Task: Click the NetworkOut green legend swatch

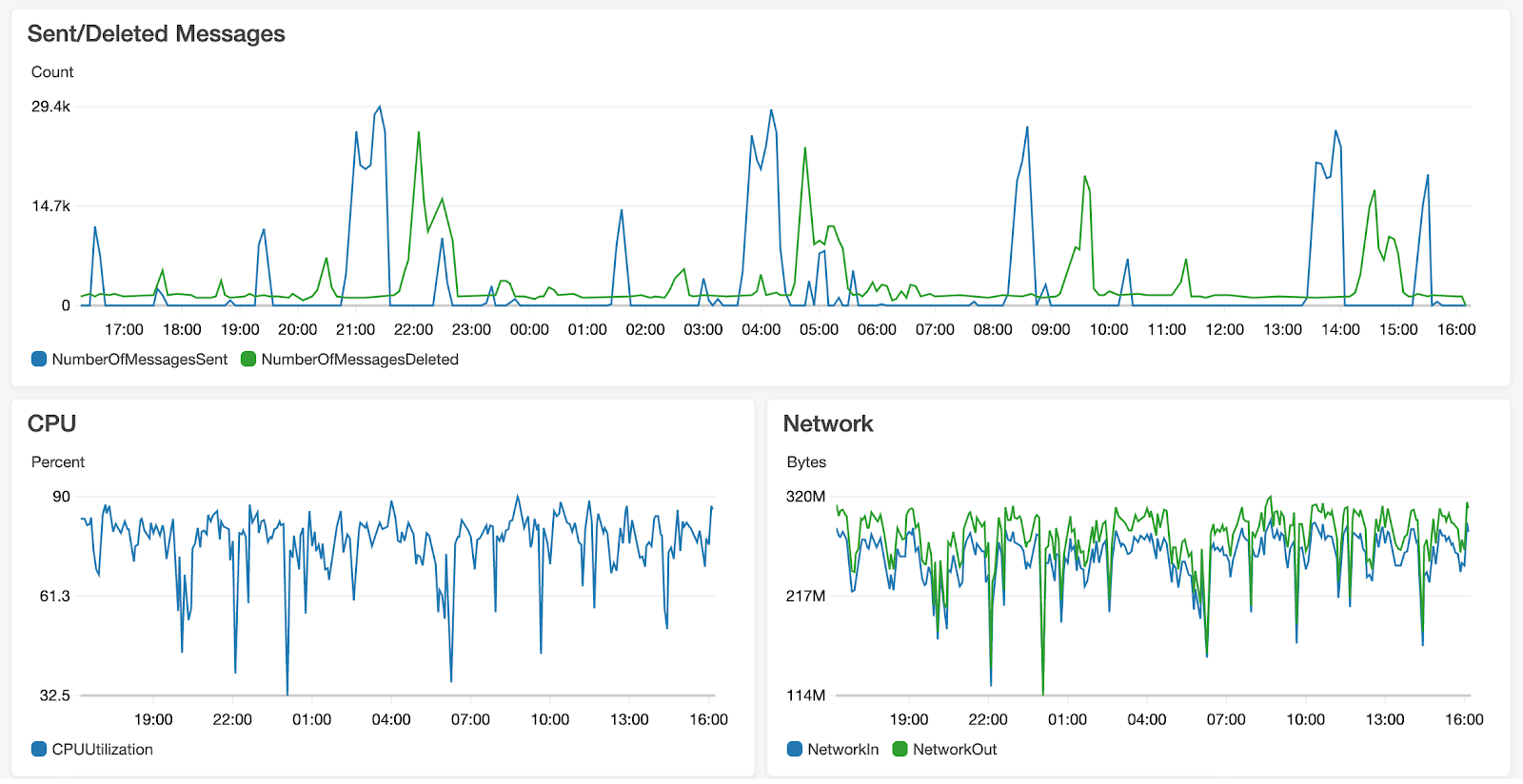Action: (900, 749)
